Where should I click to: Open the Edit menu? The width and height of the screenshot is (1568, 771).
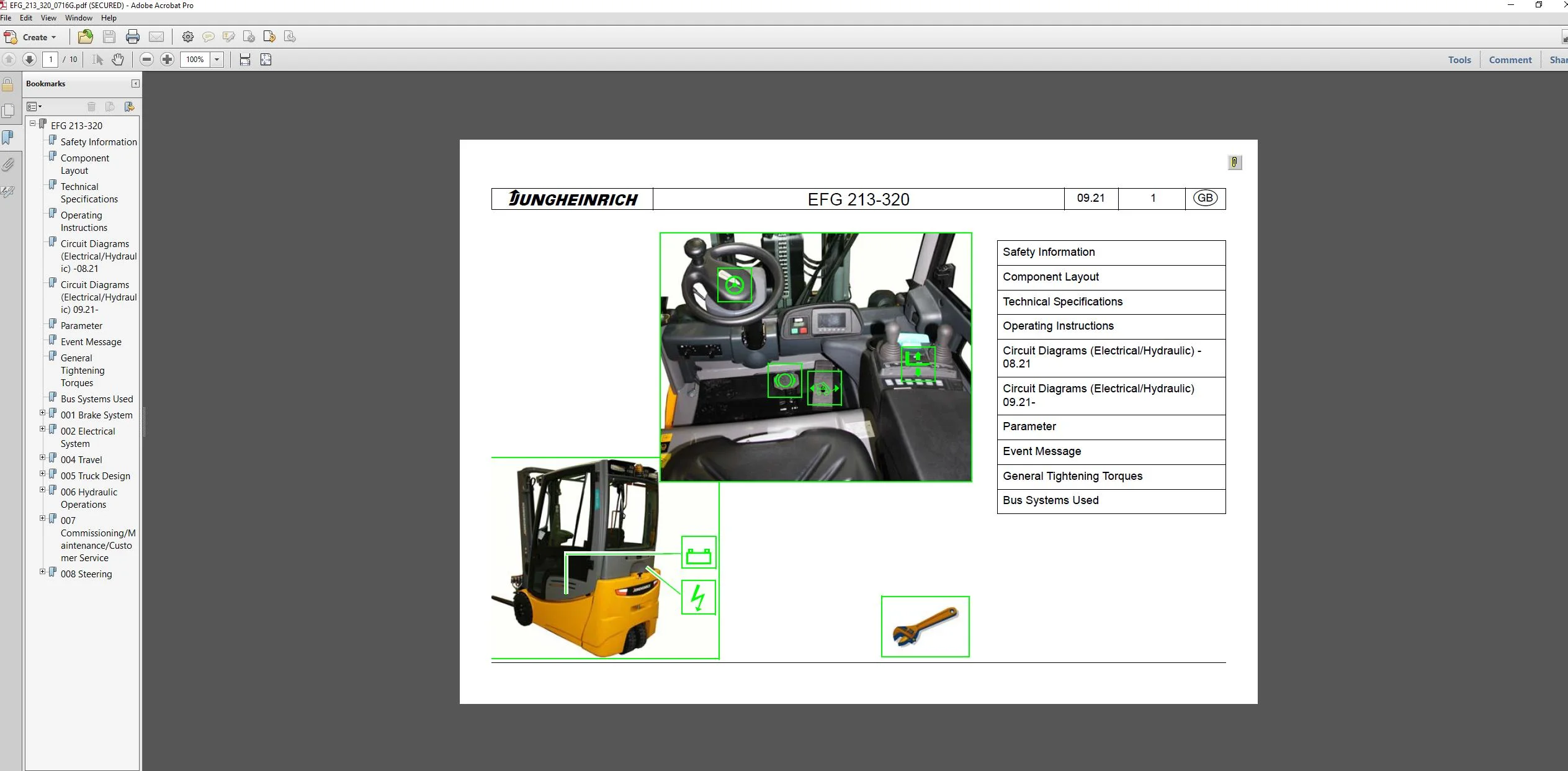point(26,18)
